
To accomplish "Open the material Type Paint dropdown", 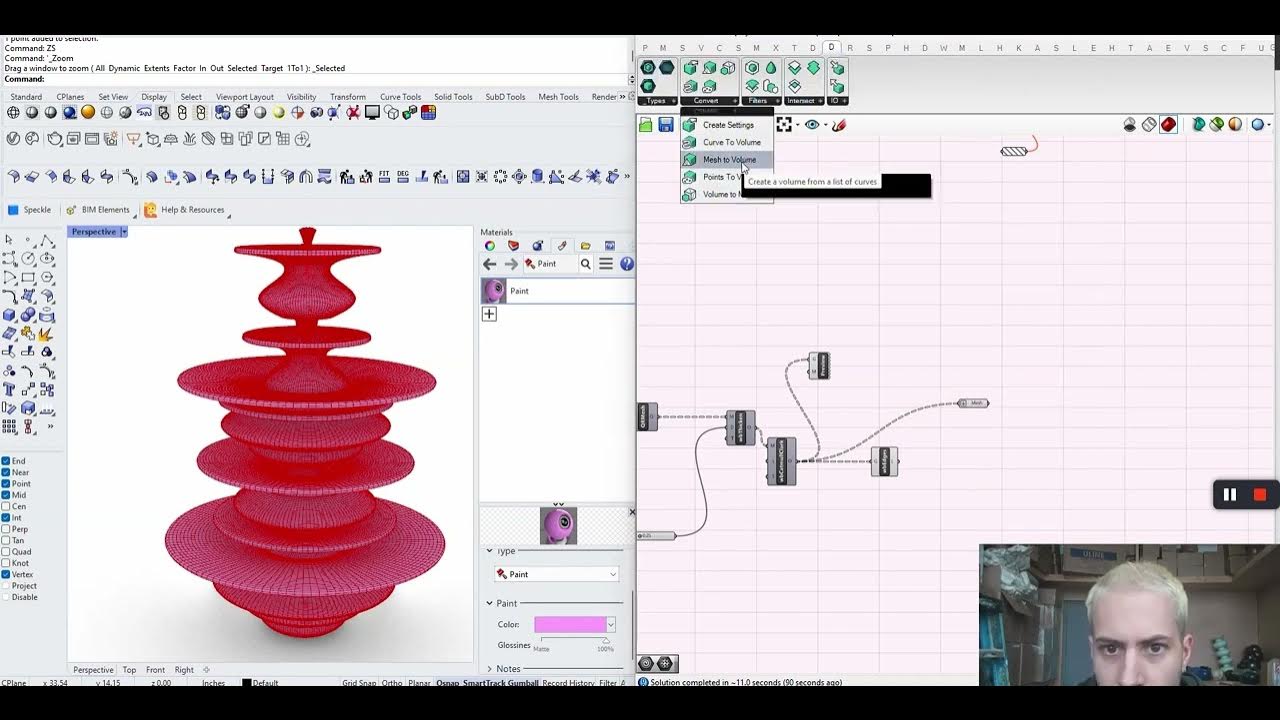I will (x=557, y=574).
